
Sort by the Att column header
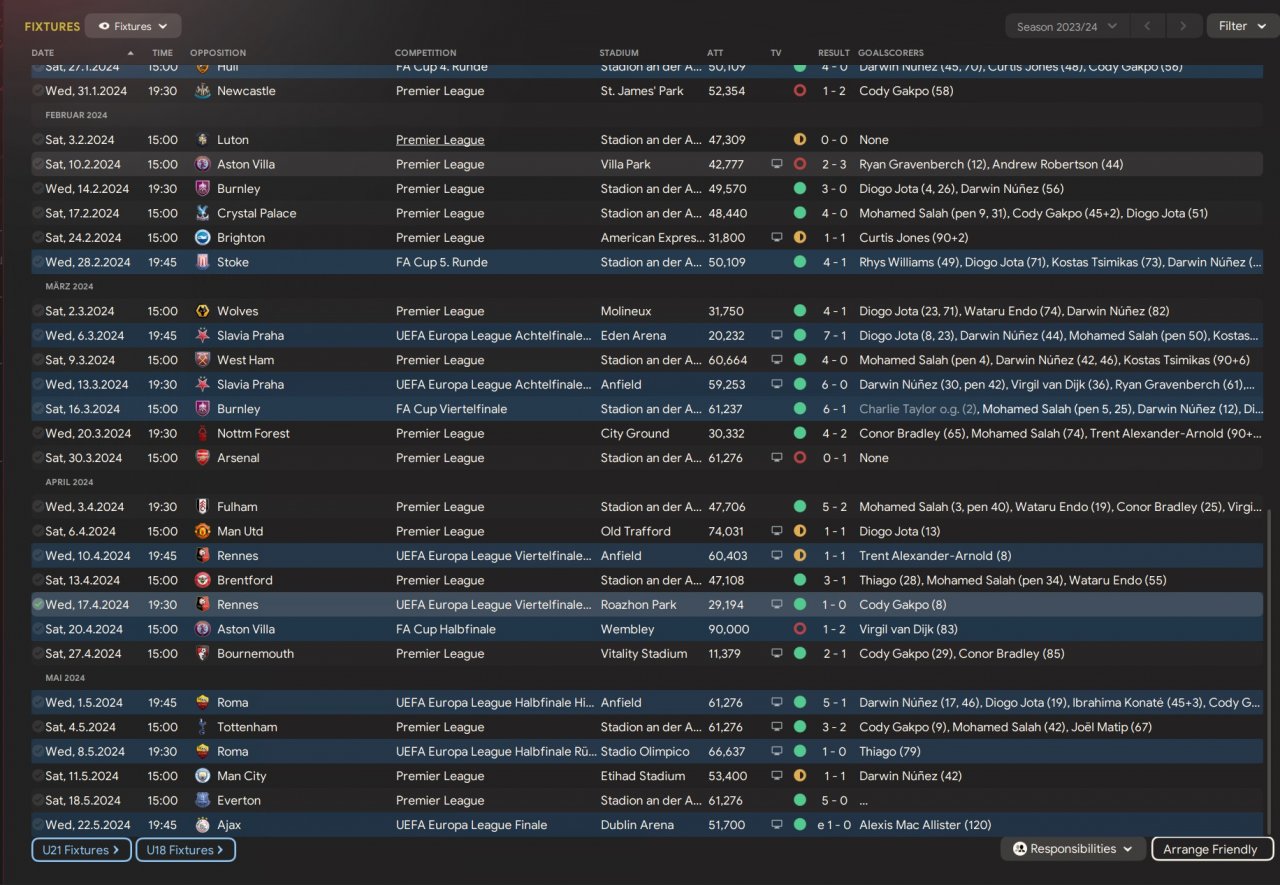(715, 53)
